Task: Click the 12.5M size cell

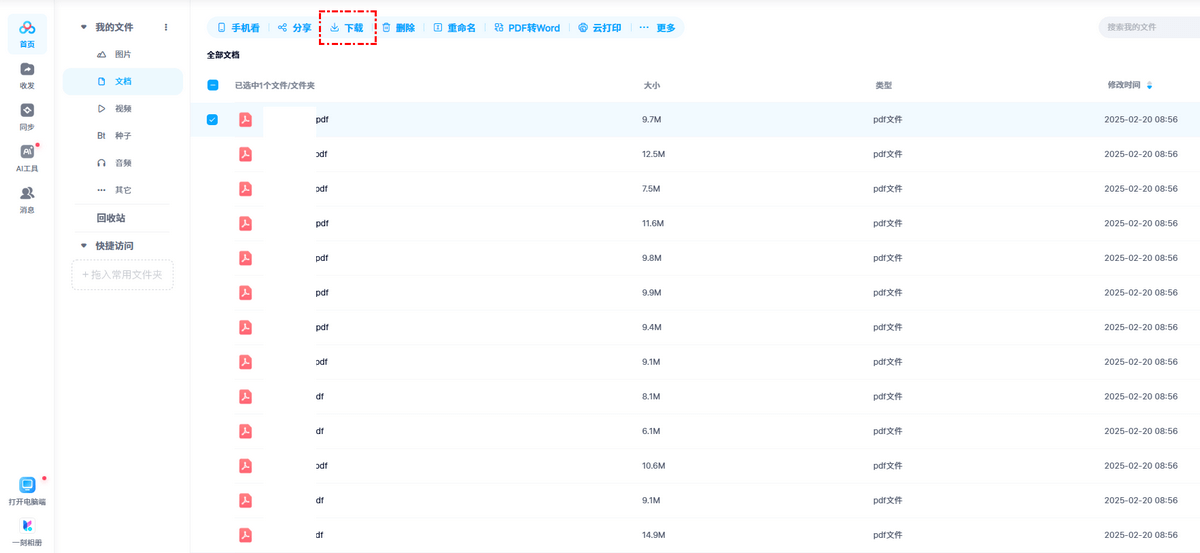Action: pyautogui.click(x=653, y=154)
